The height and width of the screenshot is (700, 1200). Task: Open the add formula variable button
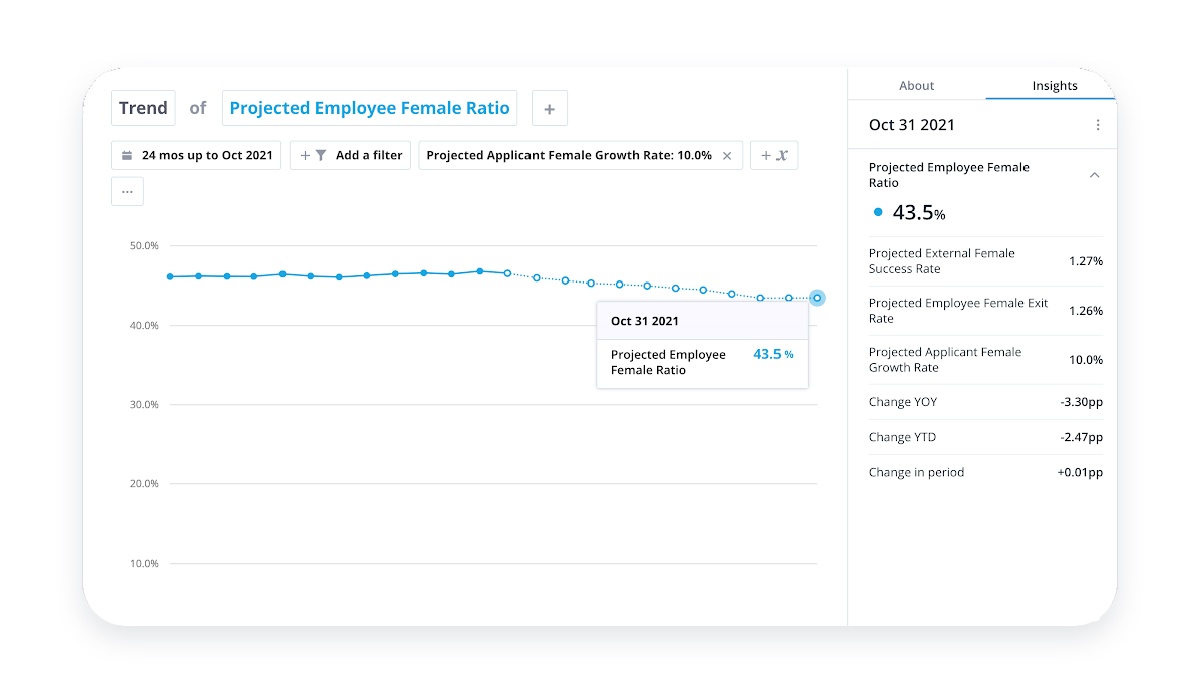(774, 156)
